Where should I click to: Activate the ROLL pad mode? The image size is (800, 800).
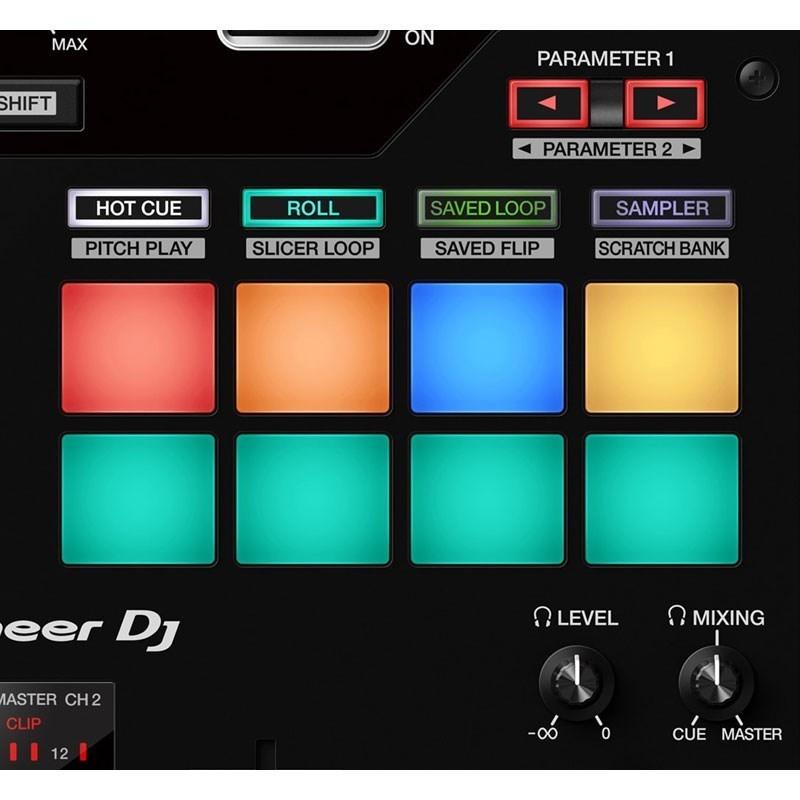tap(312, 209)
